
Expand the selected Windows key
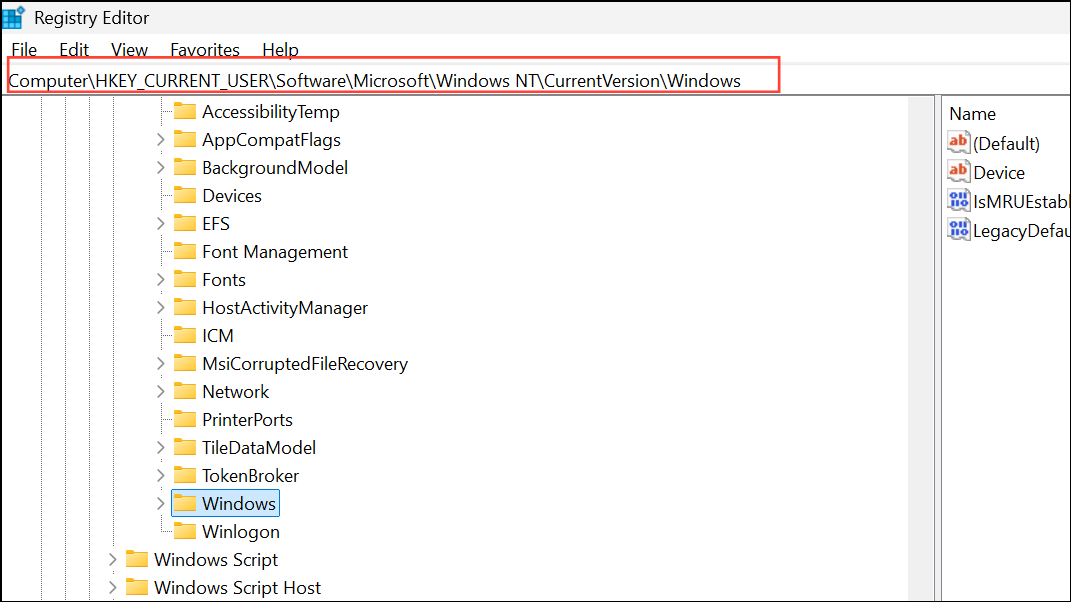point(161,504)
